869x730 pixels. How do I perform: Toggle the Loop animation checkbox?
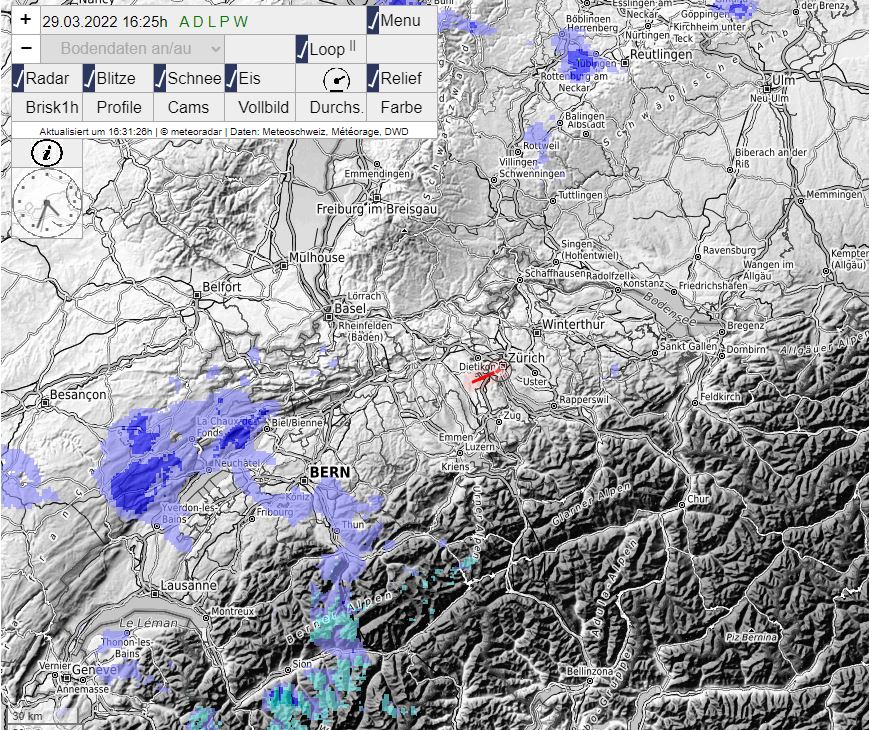[302, 49]
